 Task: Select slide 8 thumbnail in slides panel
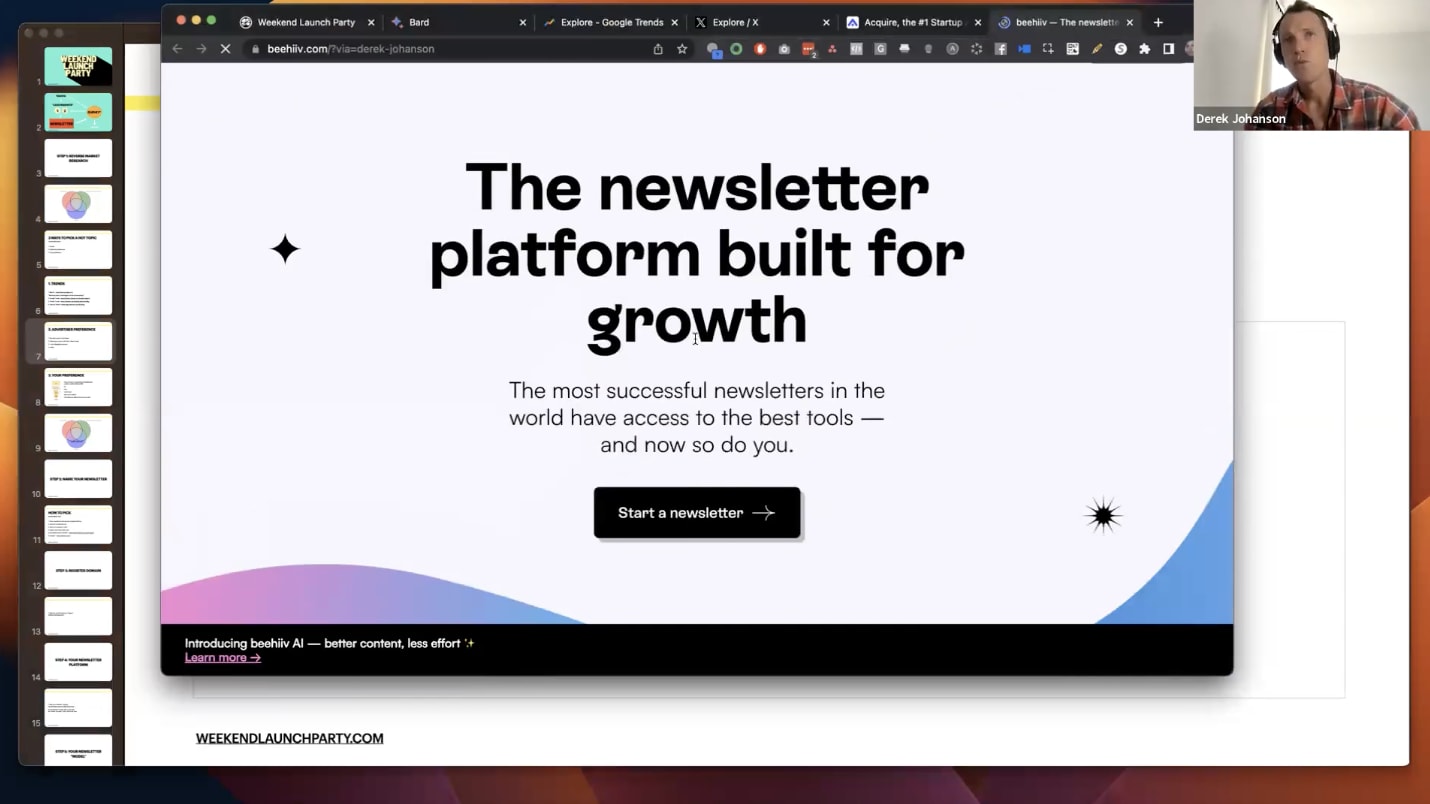tap(78, 387)
